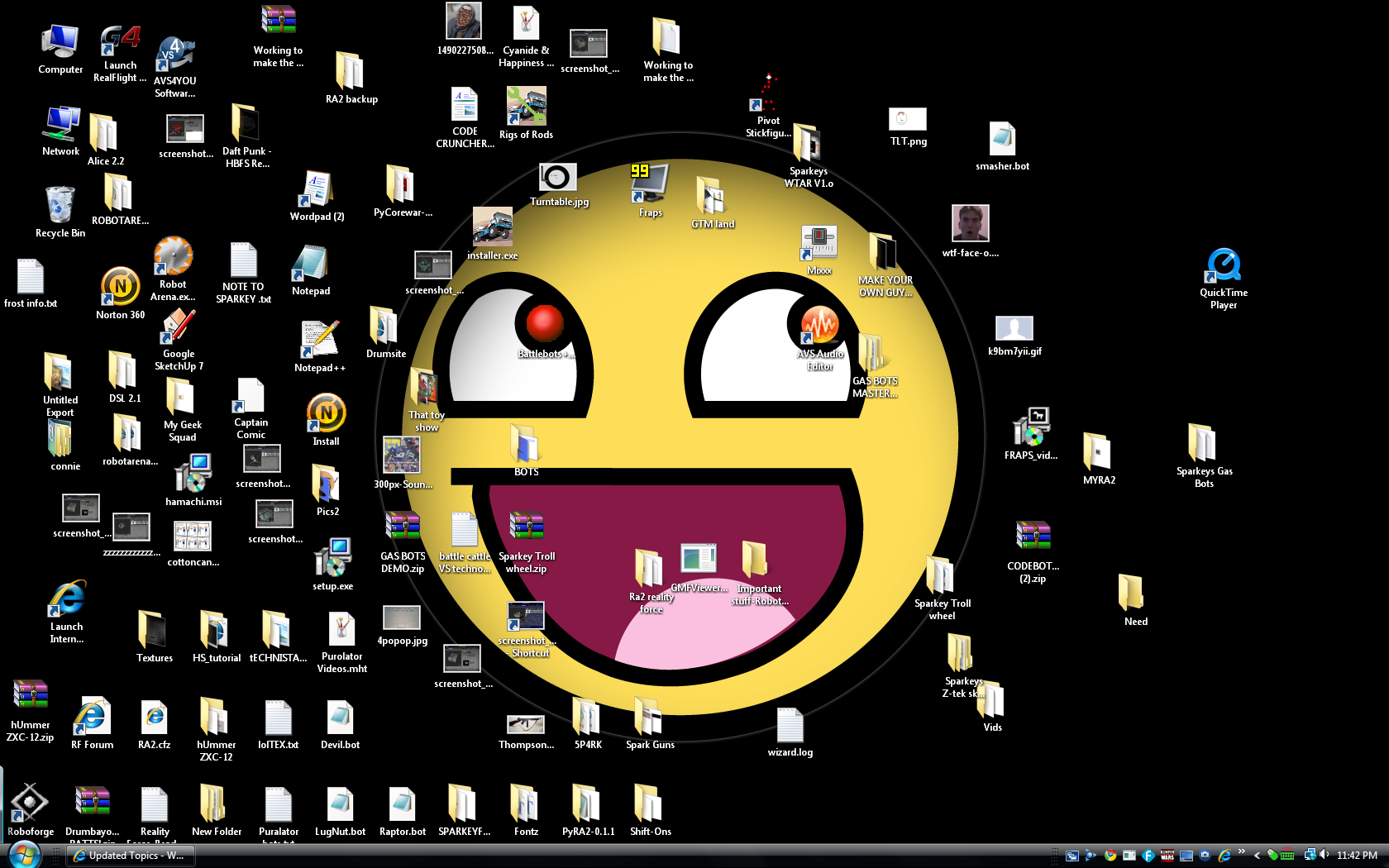Screen dimensions: 1389x868
Task: Select the Mixxx shortcut
Action: pos(819,250)
